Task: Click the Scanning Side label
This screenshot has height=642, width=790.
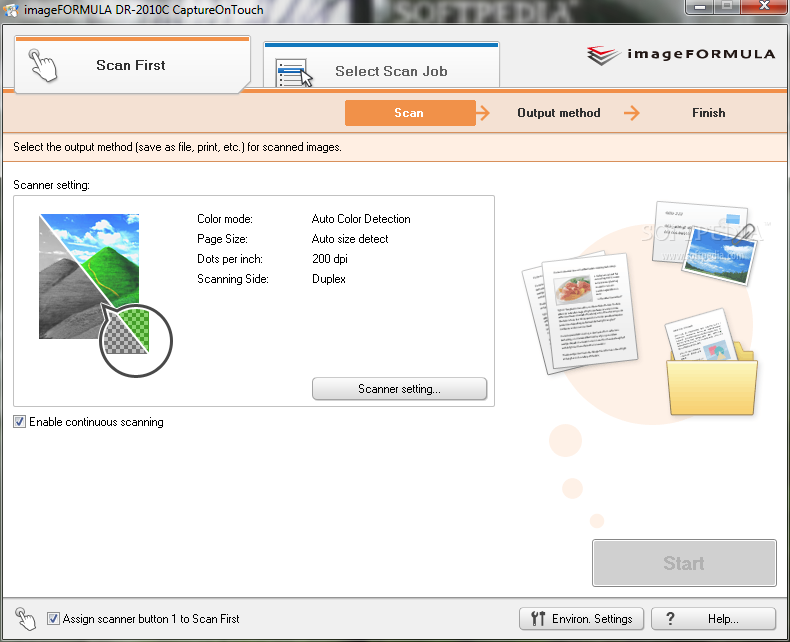Action: pos(233,279)
